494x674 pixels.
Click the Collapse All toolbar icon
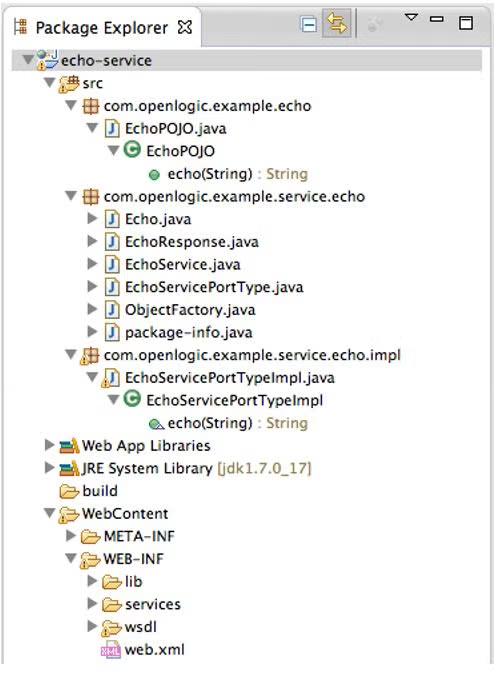(x=308, y=25)
